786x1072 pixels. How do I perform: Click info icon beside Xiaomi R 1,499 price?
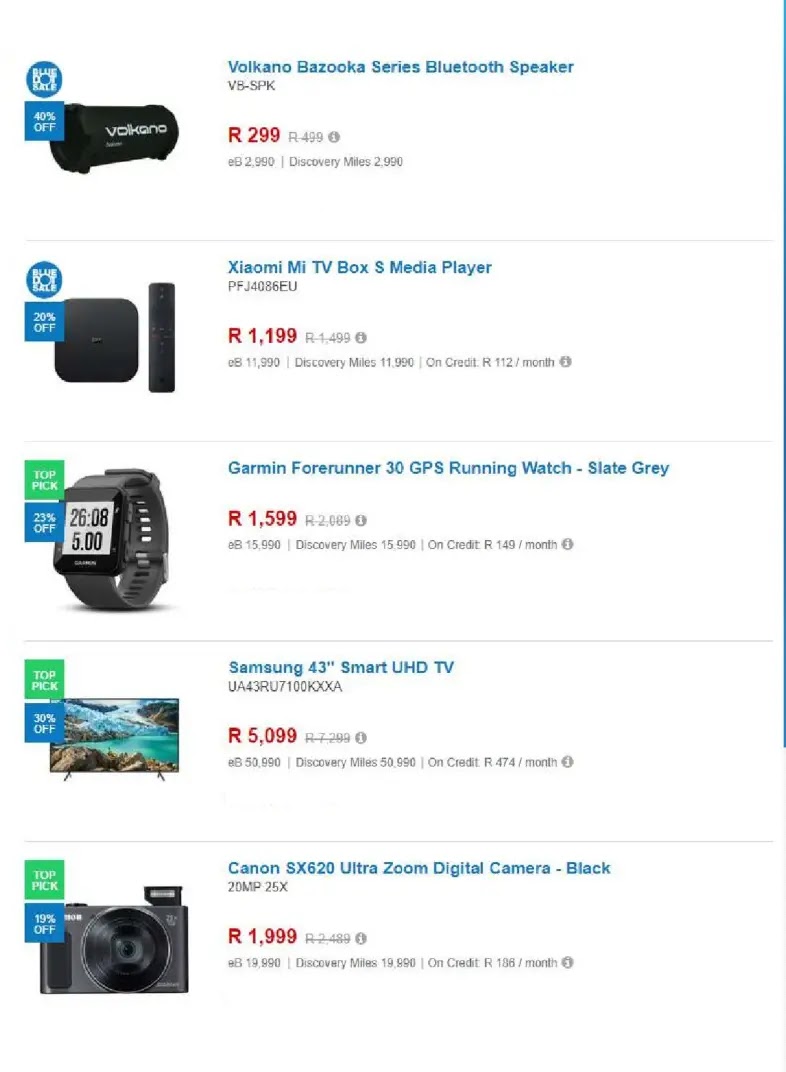(x=361, y=338)
